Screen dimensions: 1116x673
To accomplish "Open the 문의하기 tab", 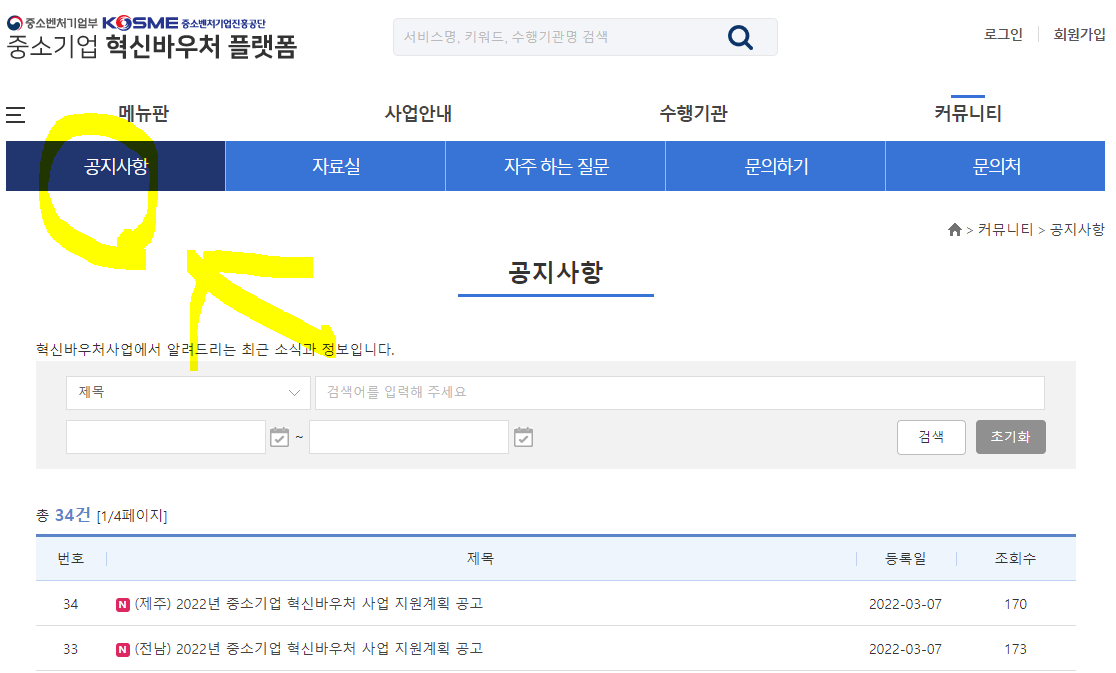I will [774, 165].
